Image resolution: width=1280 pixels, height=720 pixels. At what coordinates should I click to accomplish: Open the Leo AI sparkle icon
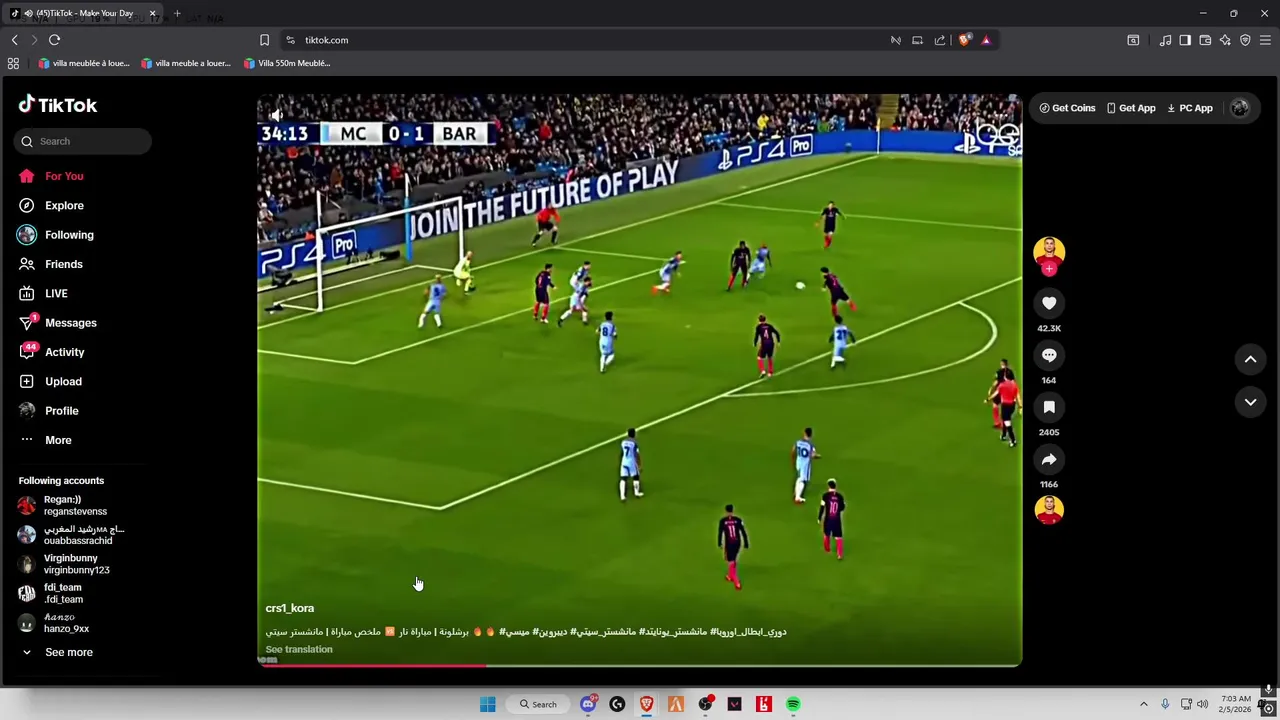pos(1225,40)
